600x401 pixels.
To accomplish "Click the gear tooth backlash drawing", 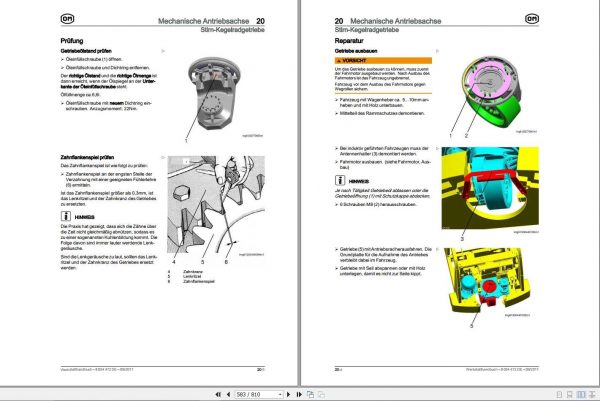I will [x=216, y=205].
